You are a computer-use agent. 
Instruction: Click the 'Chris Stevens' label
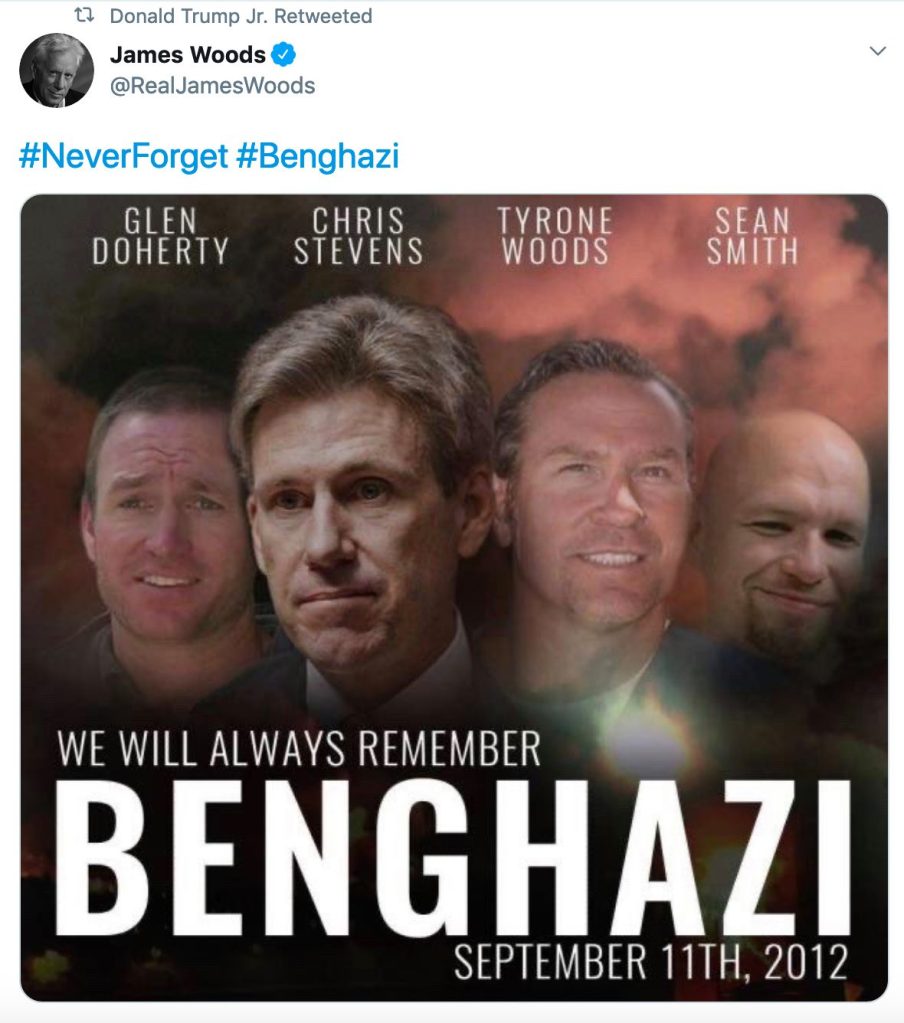pos(358,236)
